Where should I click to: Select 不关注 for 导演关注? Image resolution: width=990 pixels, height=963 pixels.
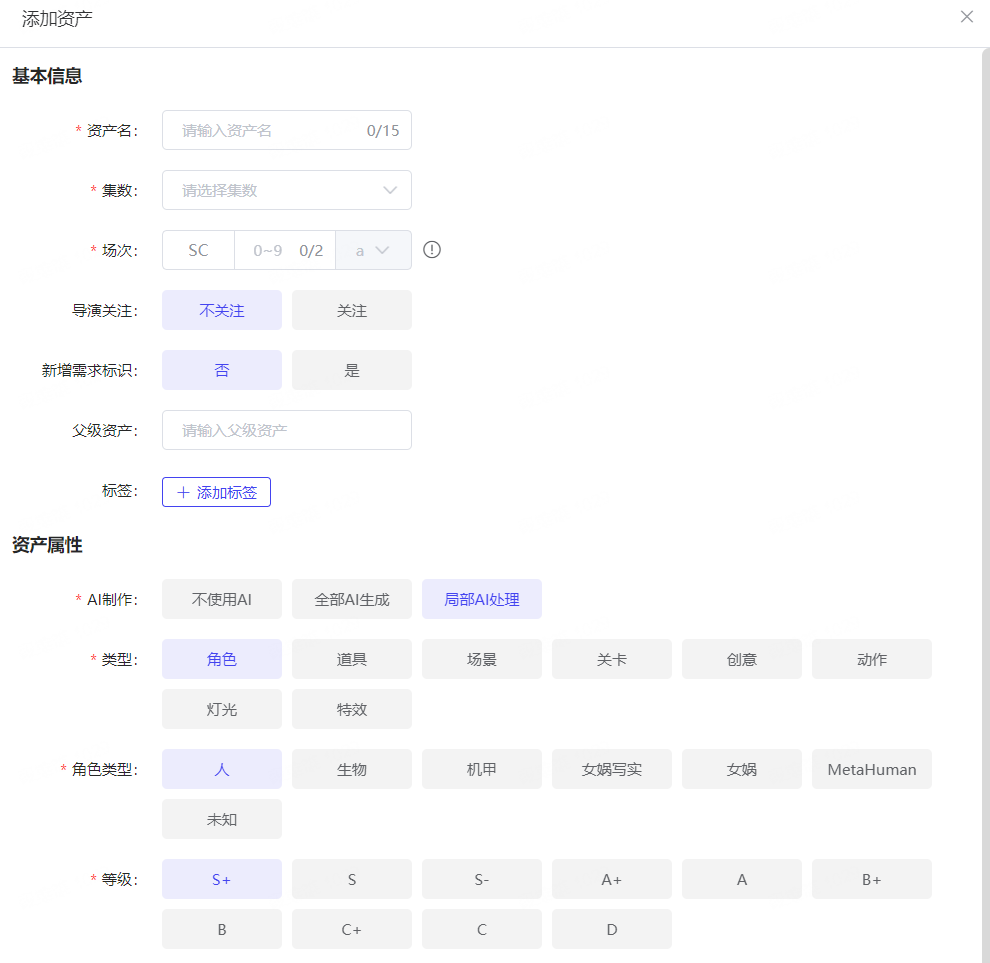tap(222, 310)
